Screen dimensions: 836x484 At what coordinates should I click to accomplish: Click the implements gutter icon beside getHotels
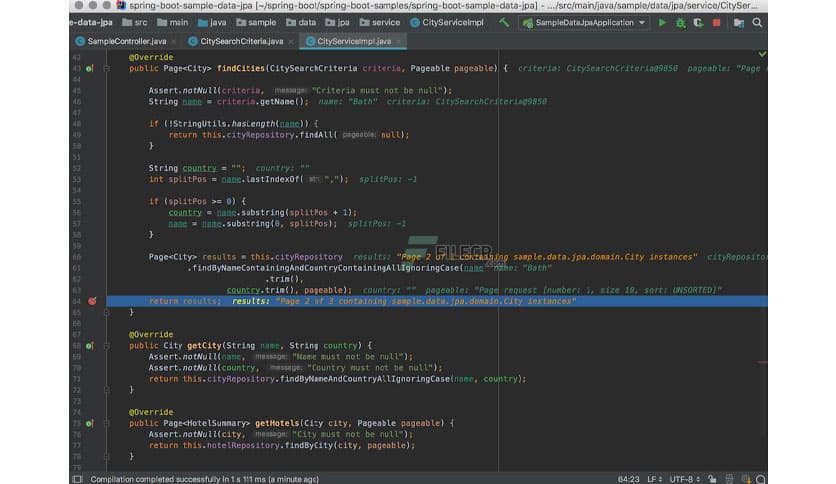(90, 424)
